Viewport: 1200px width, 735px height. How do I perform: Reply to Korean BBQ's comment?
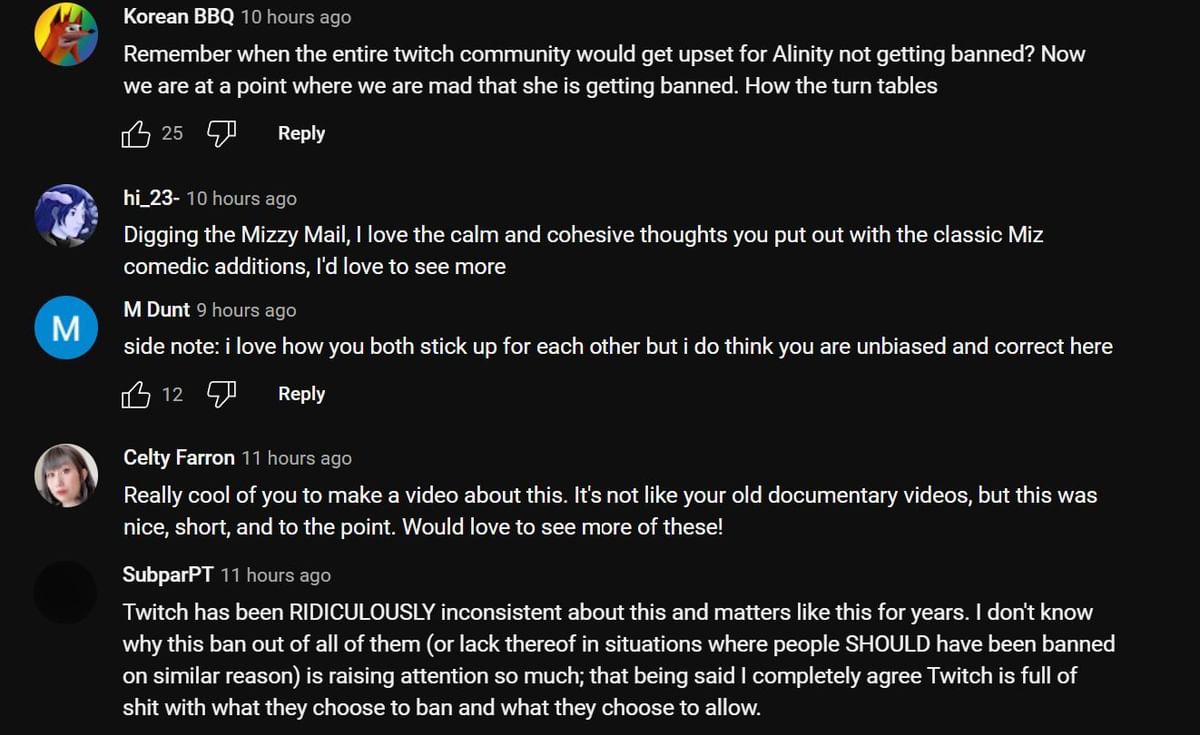[x=301, y=132]
